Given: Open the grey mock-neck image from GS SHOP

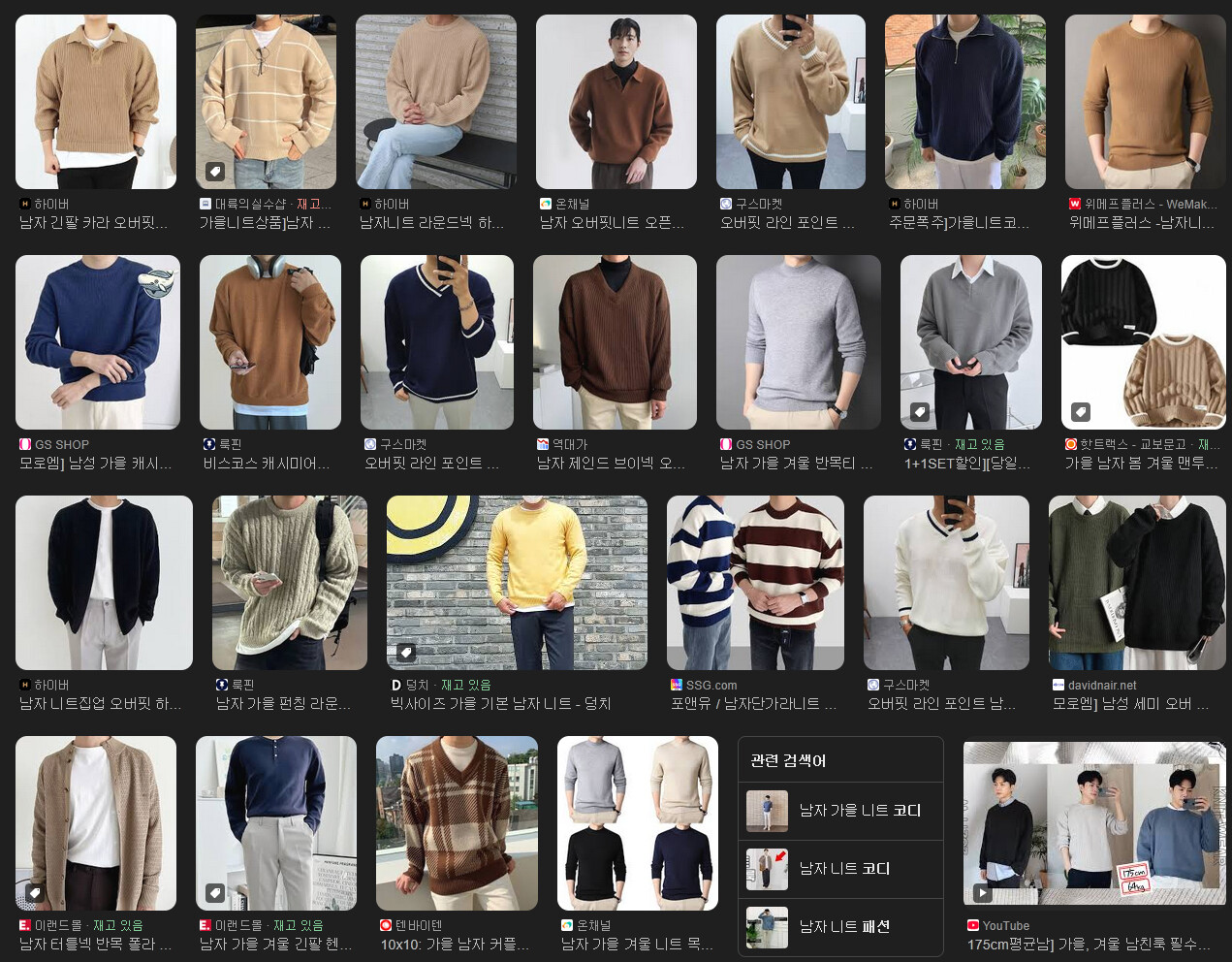Looking at the screenshot, I should (799, 342).
